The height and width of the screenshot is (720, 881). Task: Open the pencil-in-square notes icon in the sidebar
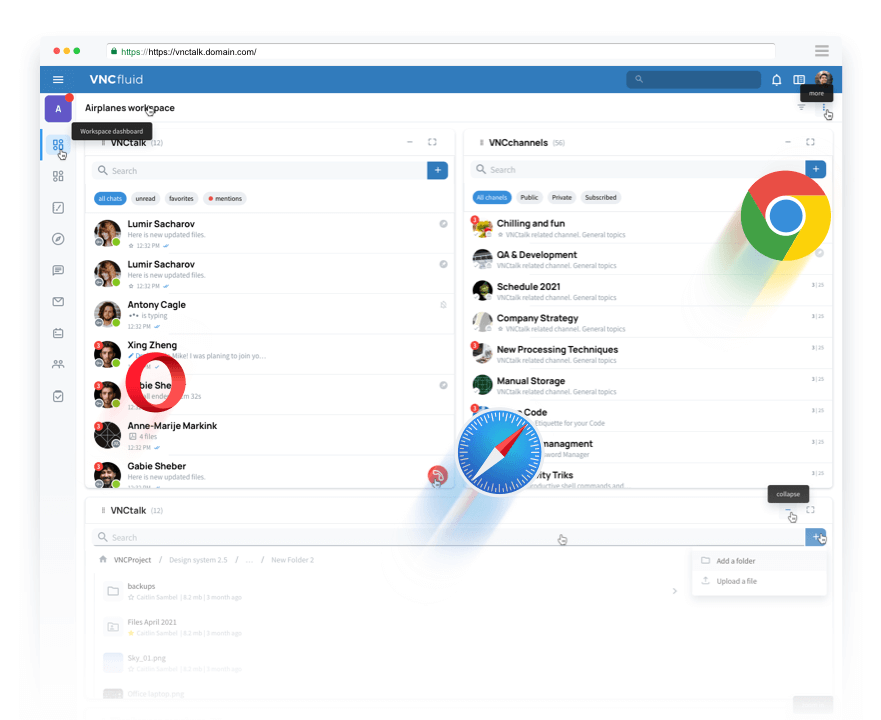(58, 208)
